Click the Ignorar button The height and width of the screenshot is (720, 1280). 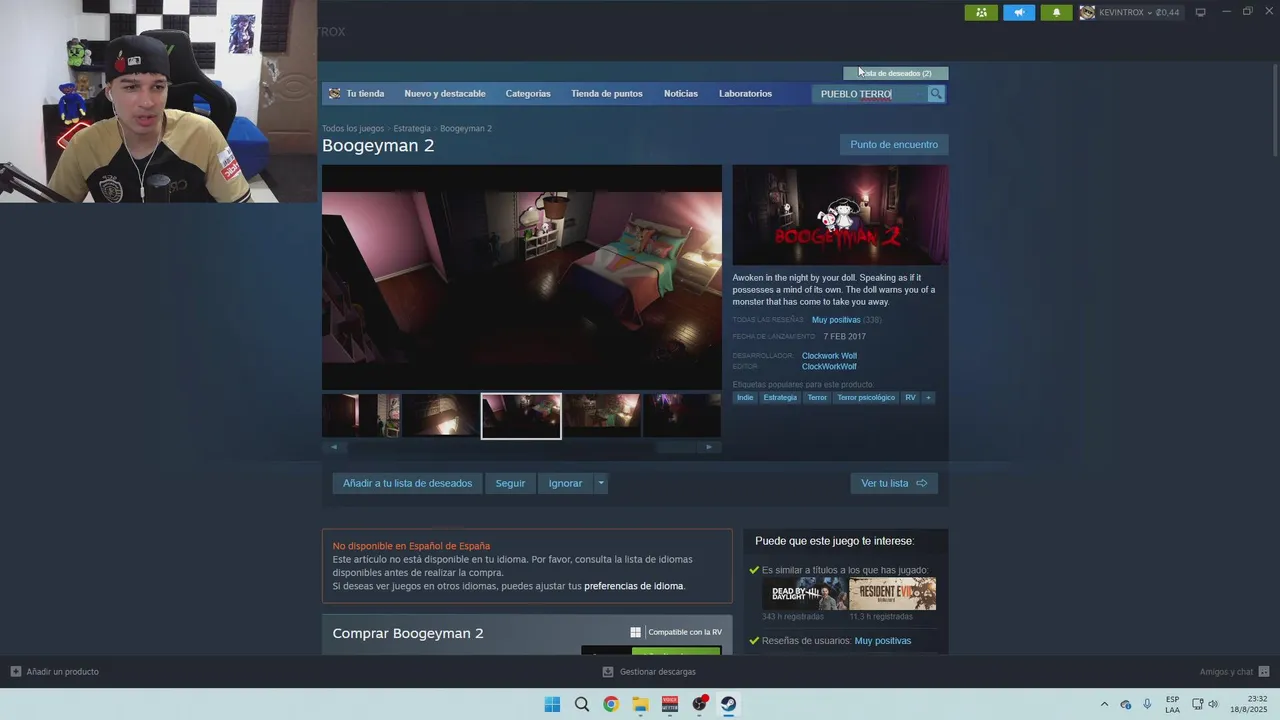point(565,483)
